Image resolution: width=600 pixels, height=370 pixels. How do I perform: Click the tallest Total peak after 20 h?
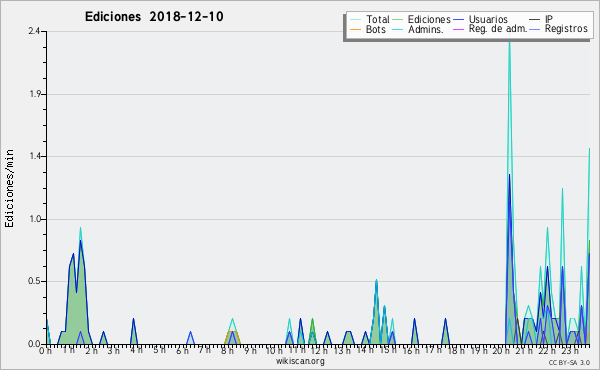pos(509,42)
